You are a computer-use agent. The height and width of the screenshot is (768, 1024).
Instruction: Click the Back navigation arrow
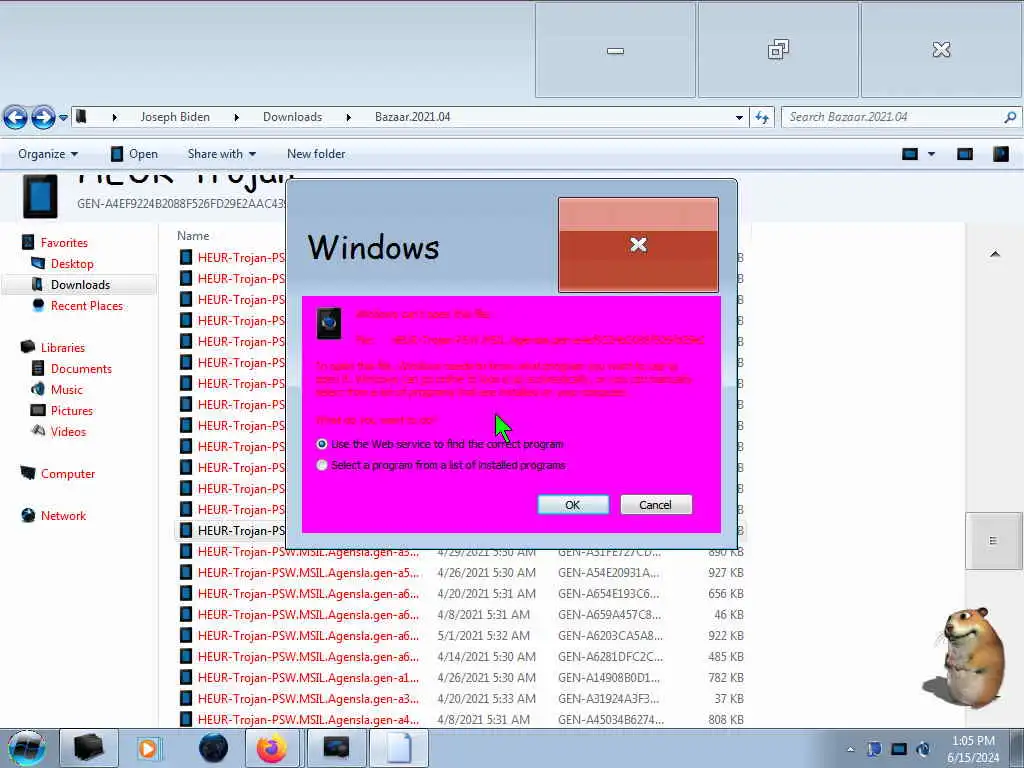pyautogui.click(x=16, y=118)
